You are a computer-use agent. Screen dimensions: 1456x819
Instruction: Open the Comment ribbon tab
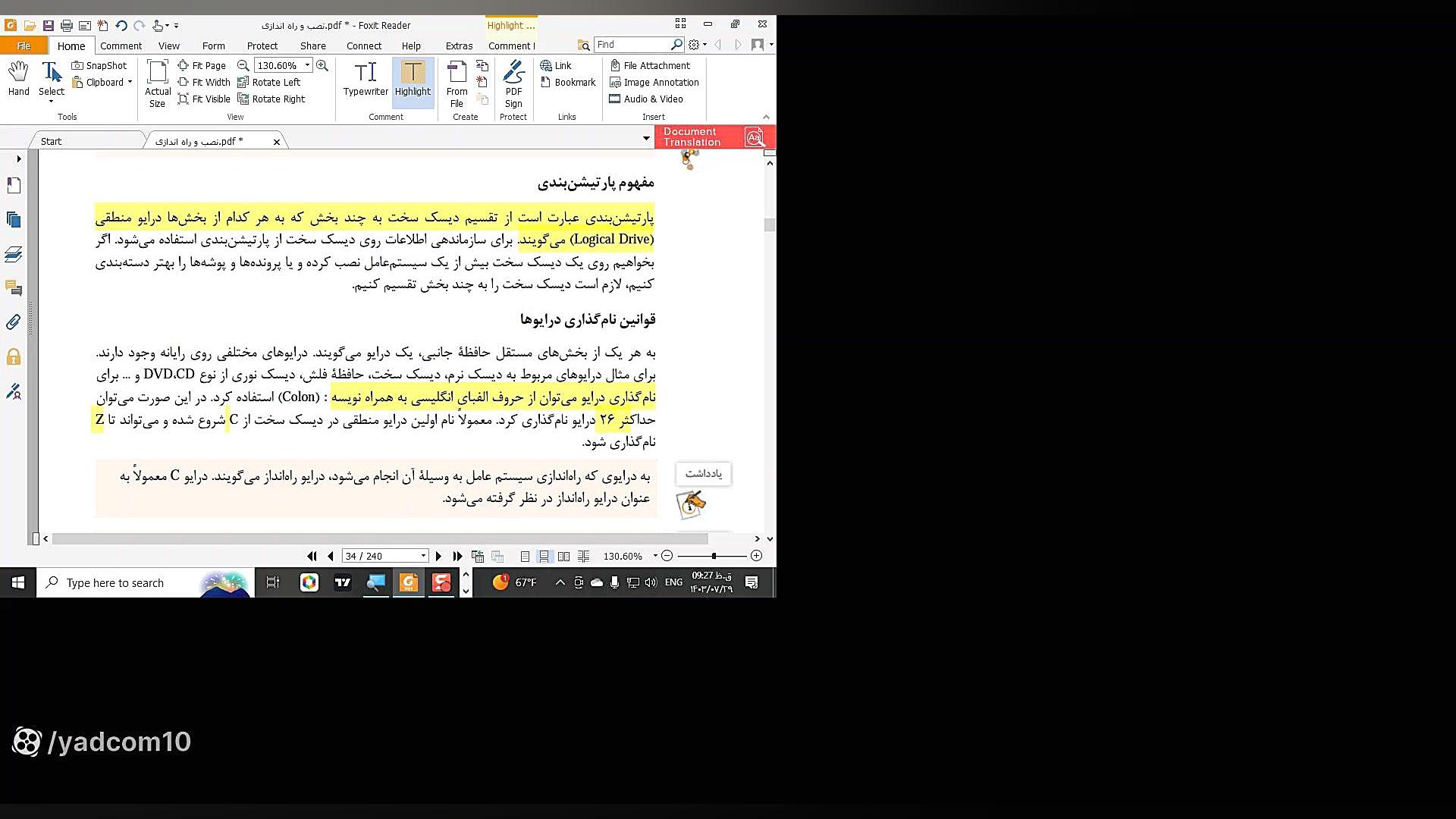(121, 45)
